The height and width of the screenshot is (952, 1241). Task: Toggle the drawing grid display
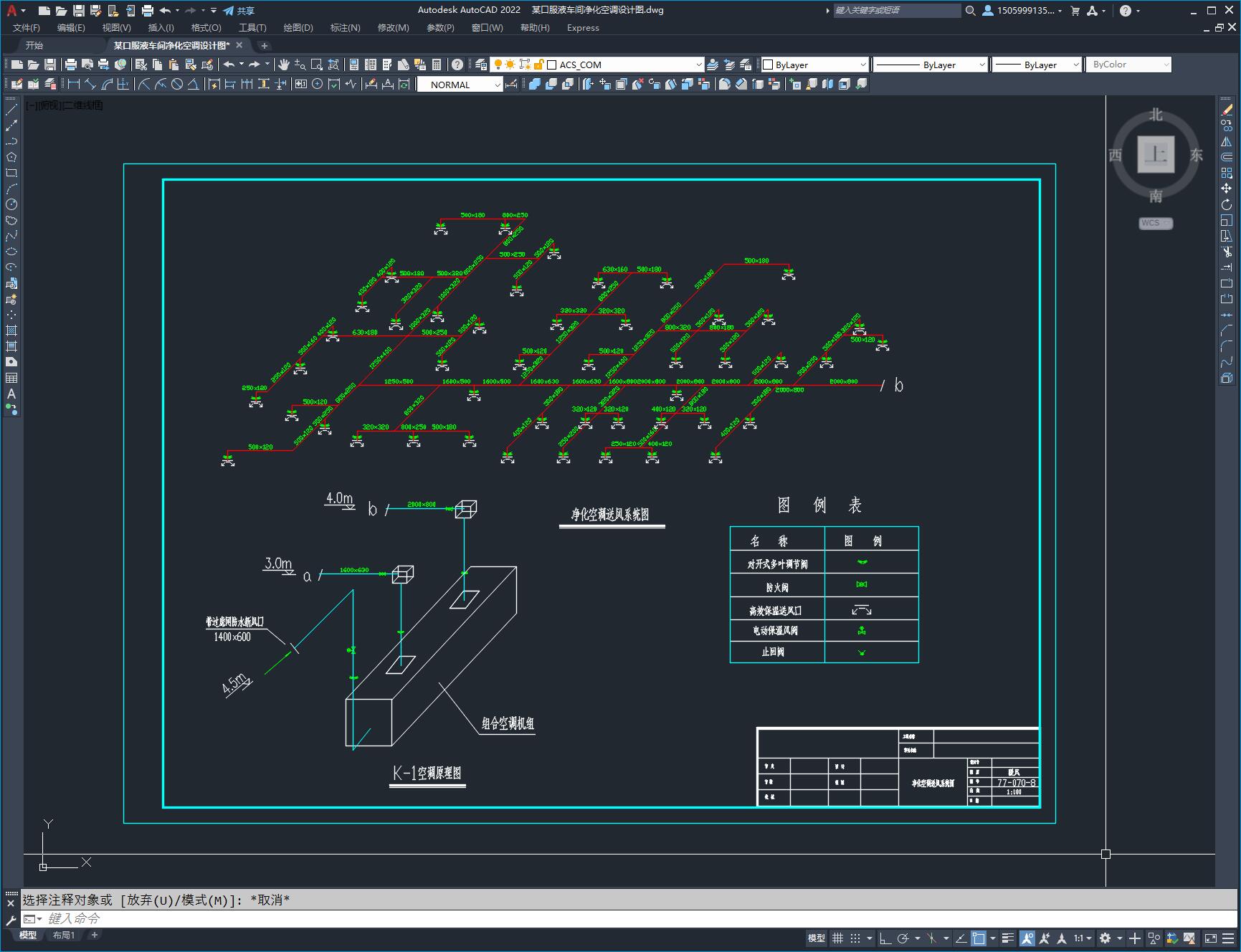click(837, 938)
